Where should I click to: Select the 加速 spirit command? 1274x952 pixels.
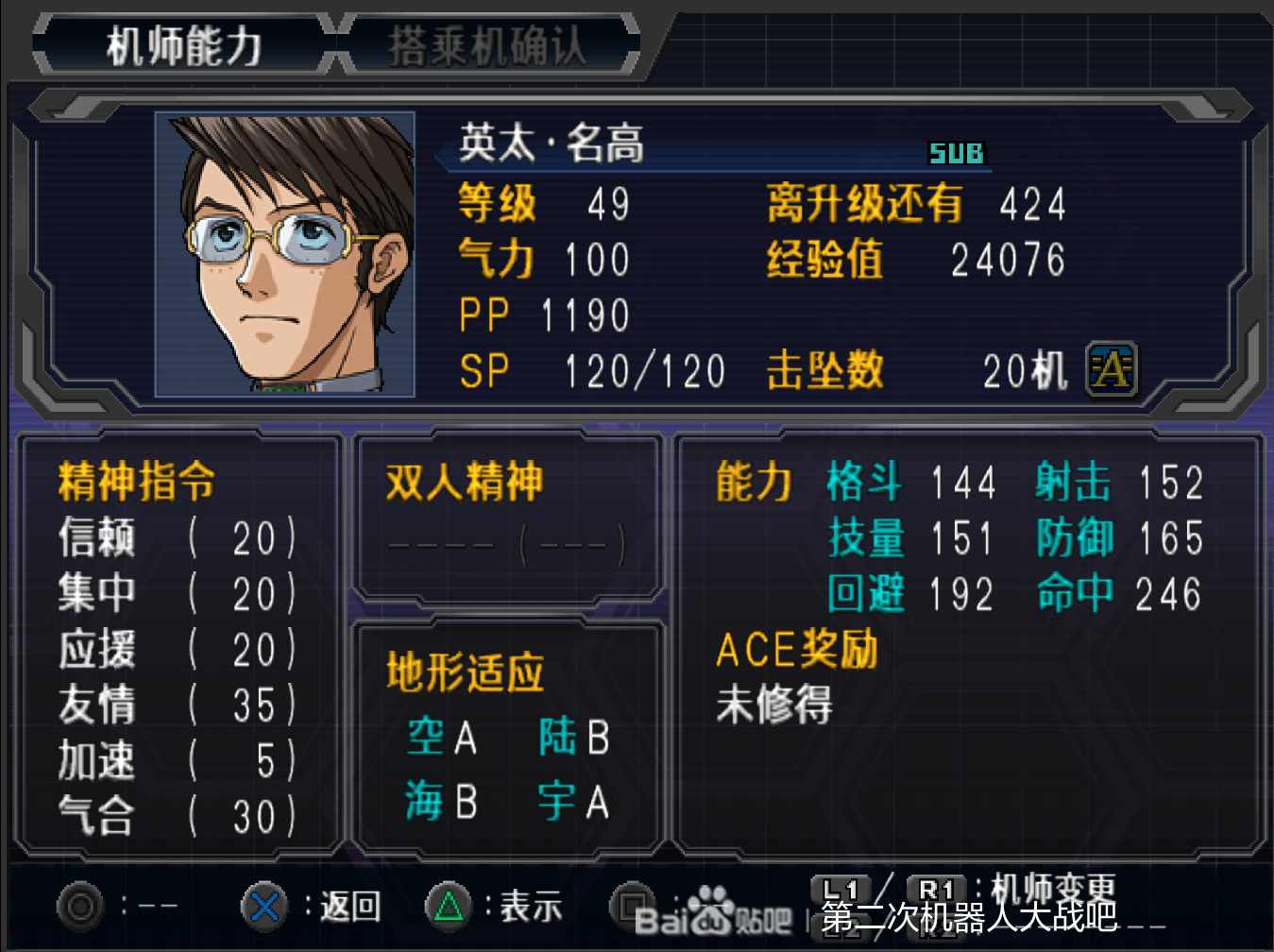(x=178, y=761)
